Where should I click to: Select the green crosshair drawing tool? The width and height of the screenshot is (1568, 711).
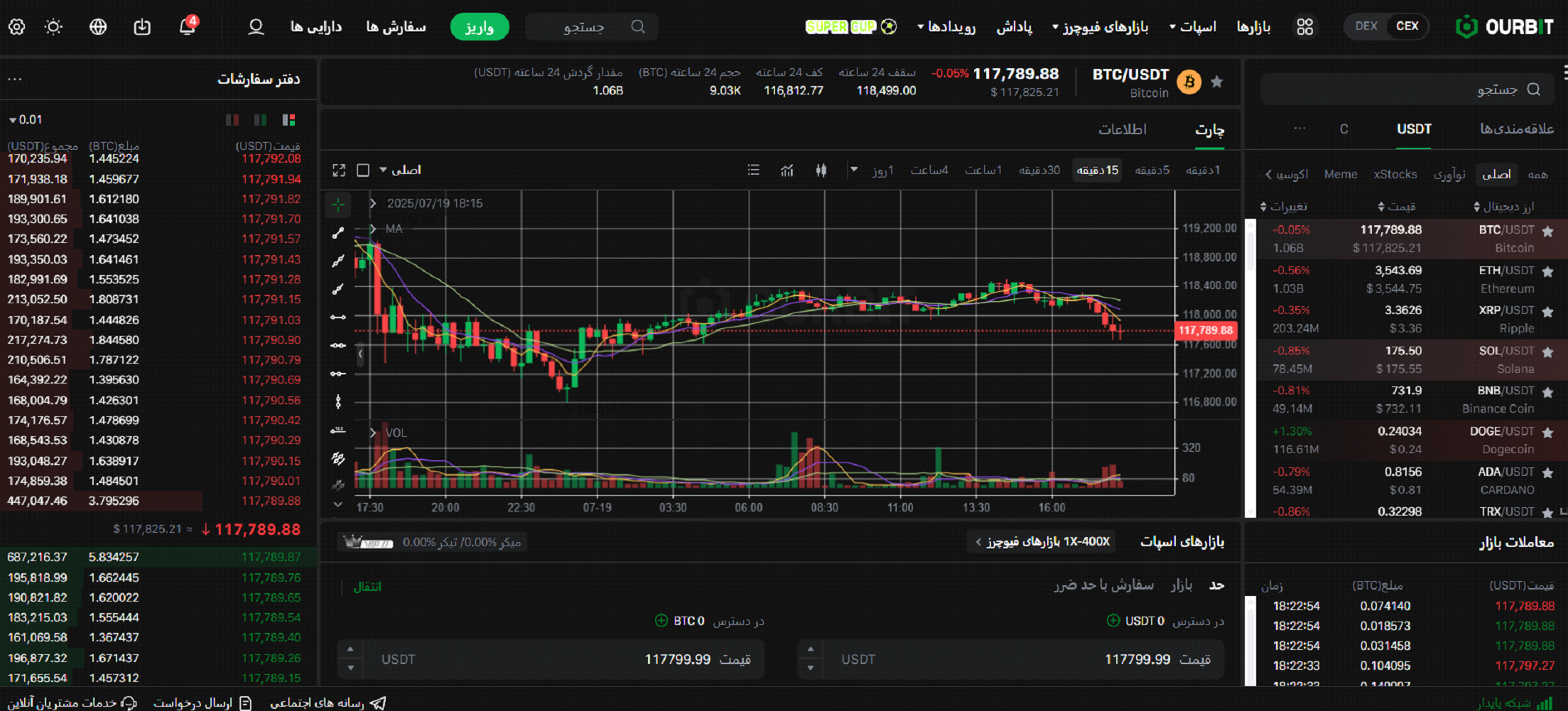point(338,205)
